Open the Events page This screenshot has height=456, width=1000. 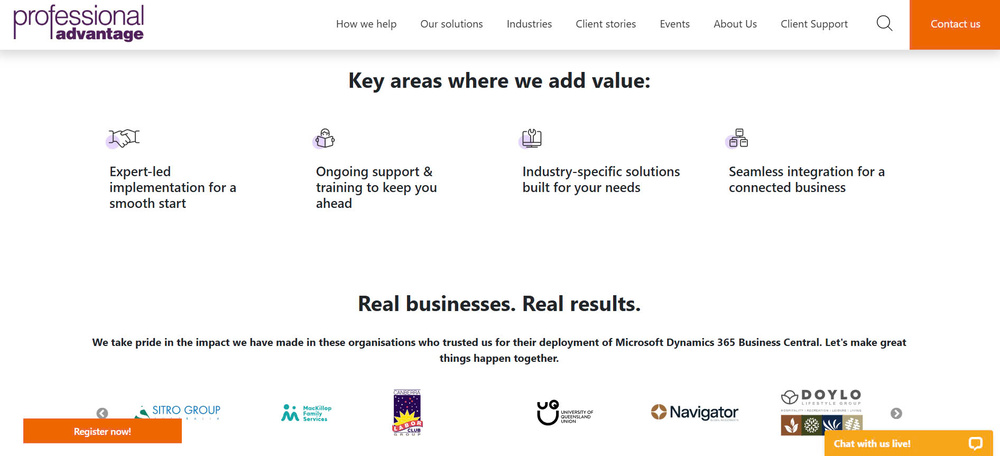coord(674,24)
